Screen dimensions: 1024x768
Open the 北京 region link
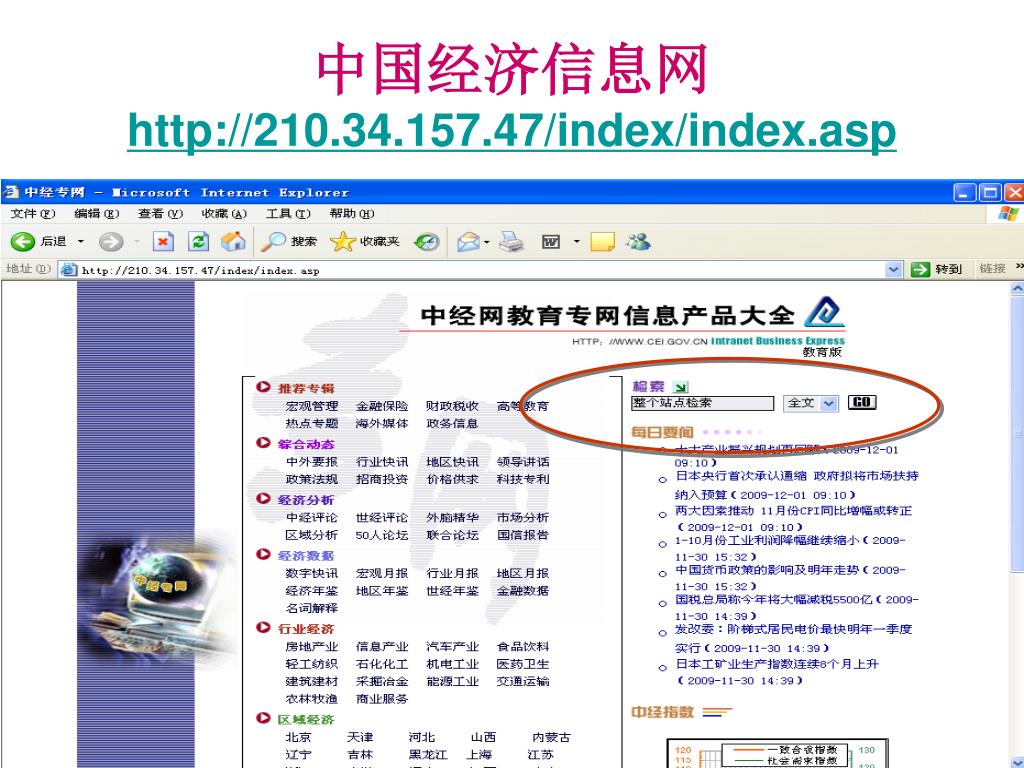298,737
